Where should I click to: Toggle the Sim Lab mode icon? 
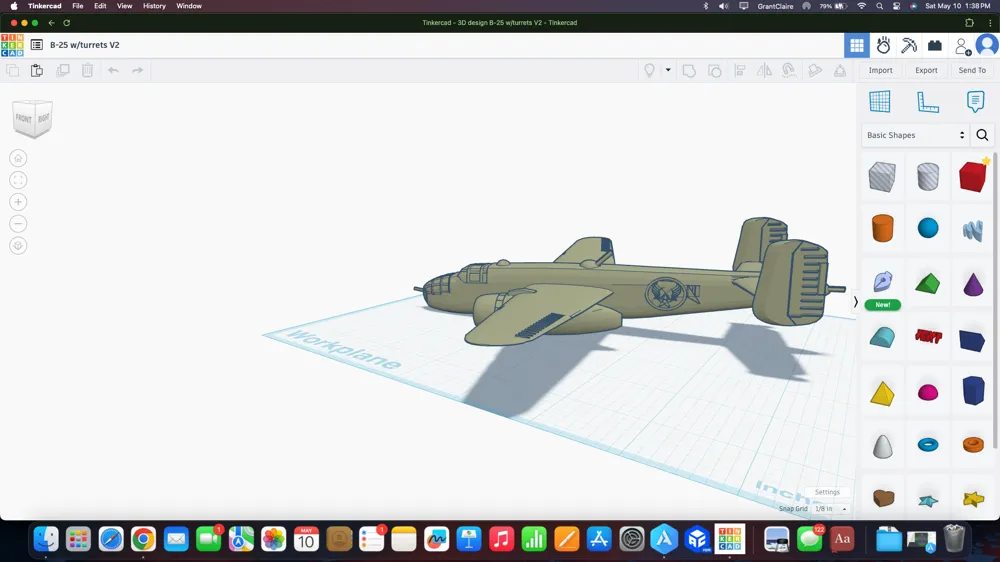(883, 45)
